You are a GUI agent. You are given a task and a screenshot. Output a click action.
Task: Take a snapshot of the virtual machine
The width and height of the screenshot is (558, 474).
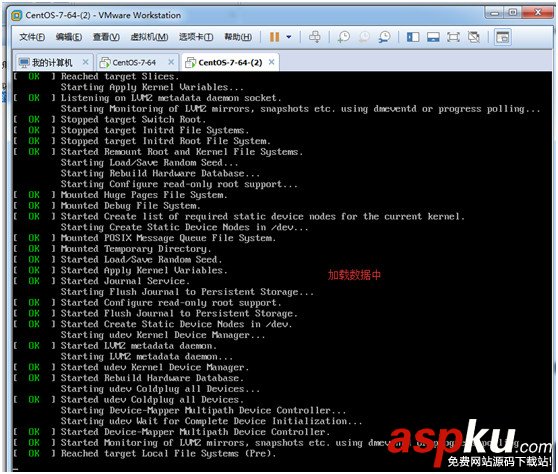[x=344, y=37]
